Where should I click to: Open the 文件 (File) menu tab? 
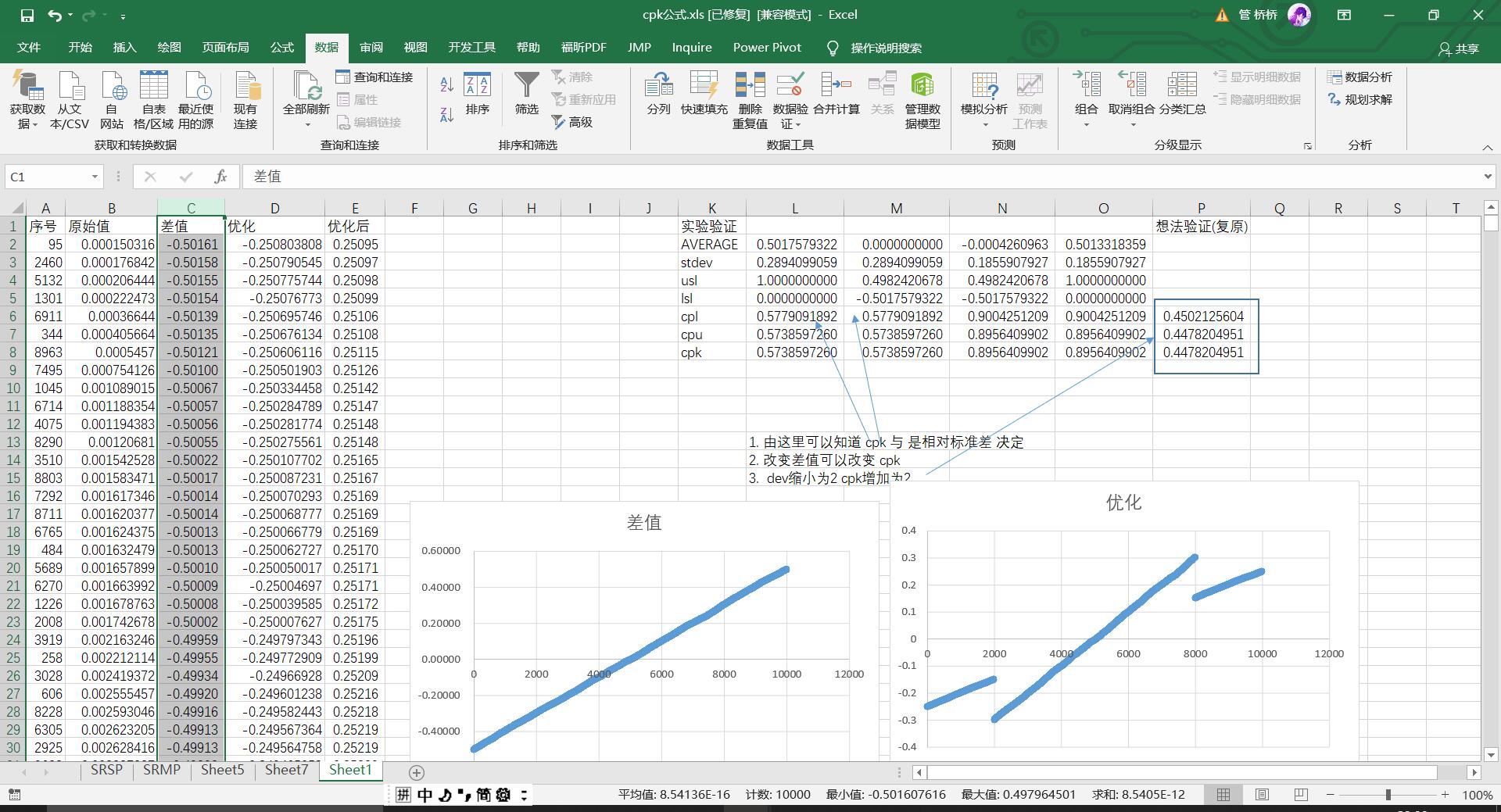tap(29, 48)
